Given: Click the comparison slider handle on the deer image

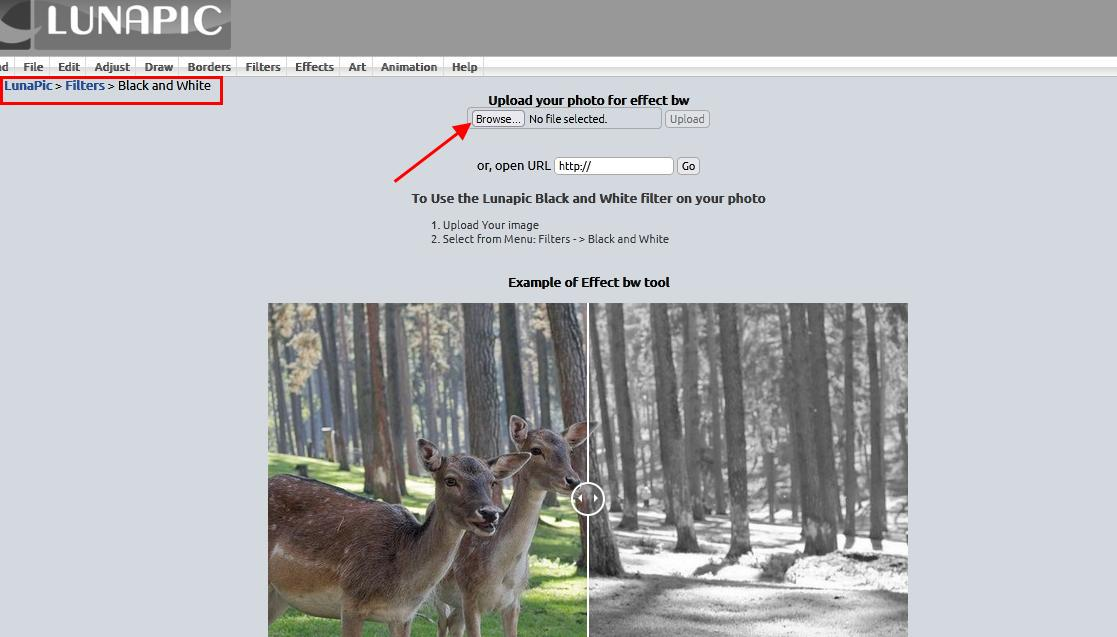Looking at the screenshot, I should [x=588, y=498].
